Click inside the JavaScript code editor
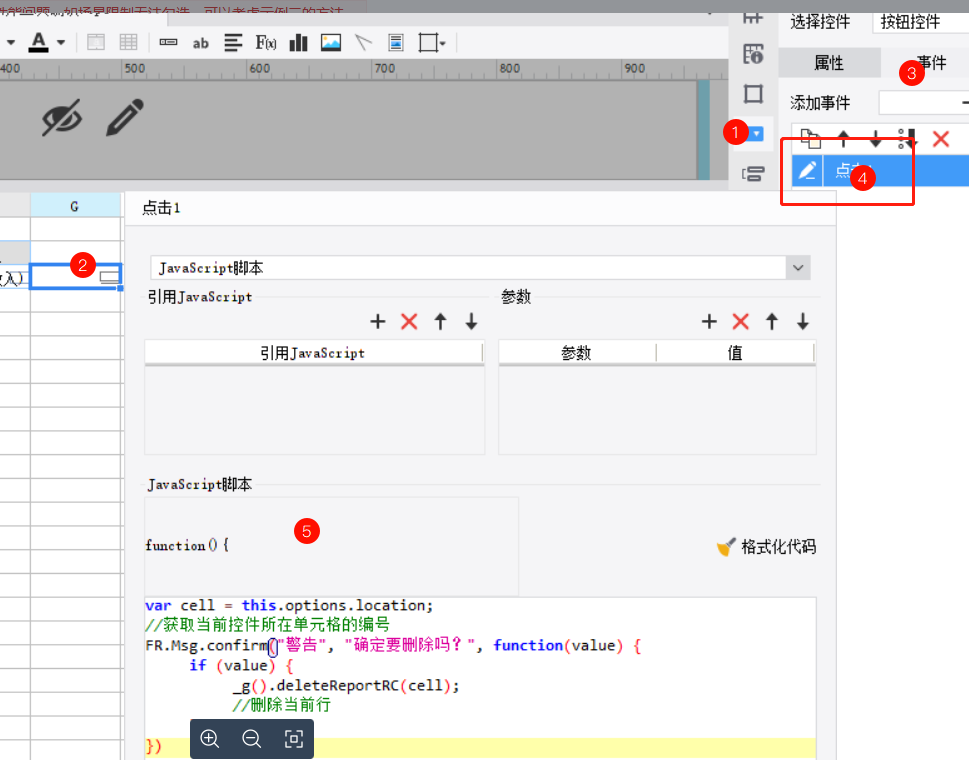This screenshot has width=969, height=760. click(x=480, y=677)
